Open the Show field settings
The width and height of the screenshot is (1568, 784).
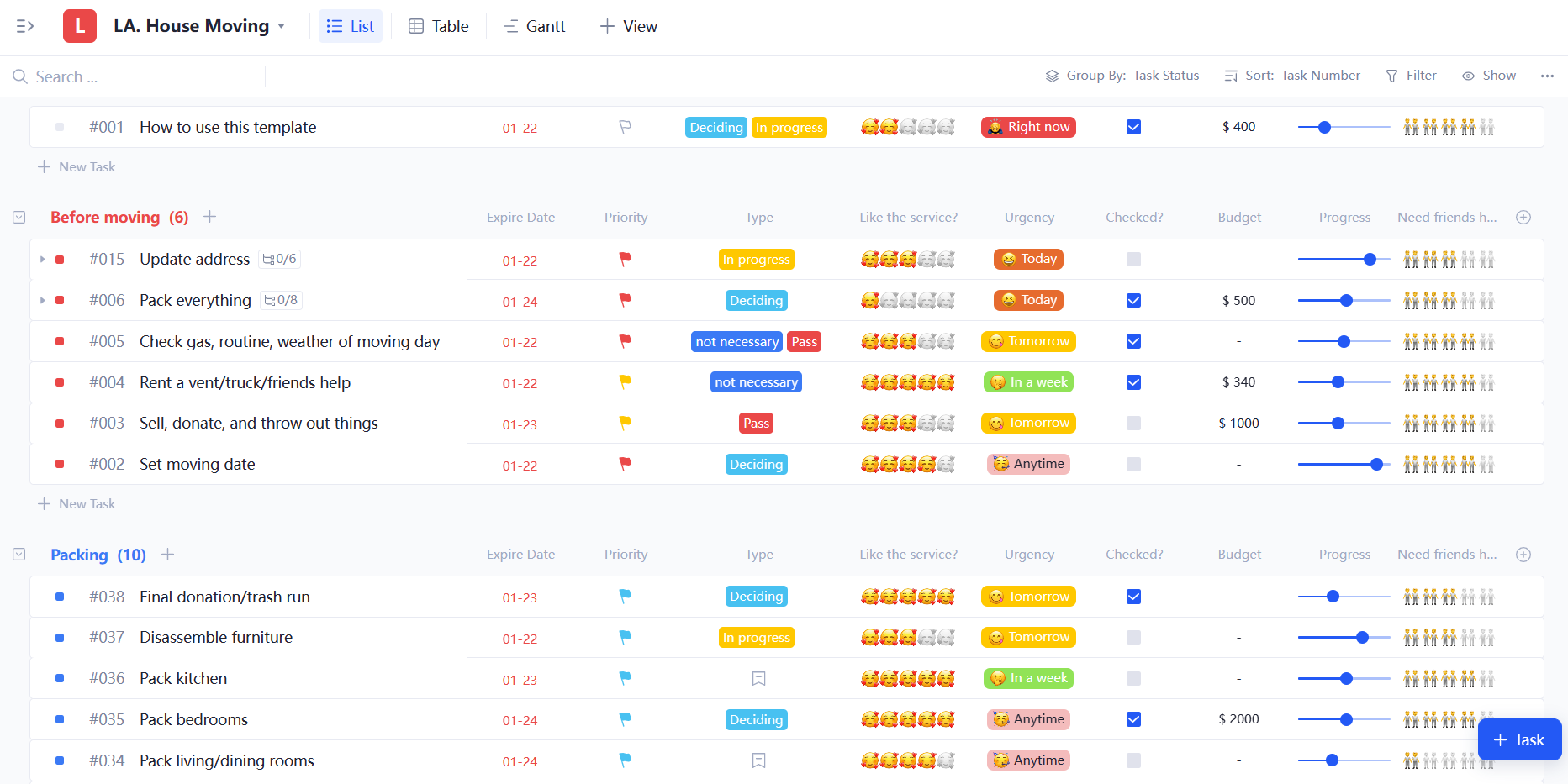pyautogui.click(x=1489, y=76)
